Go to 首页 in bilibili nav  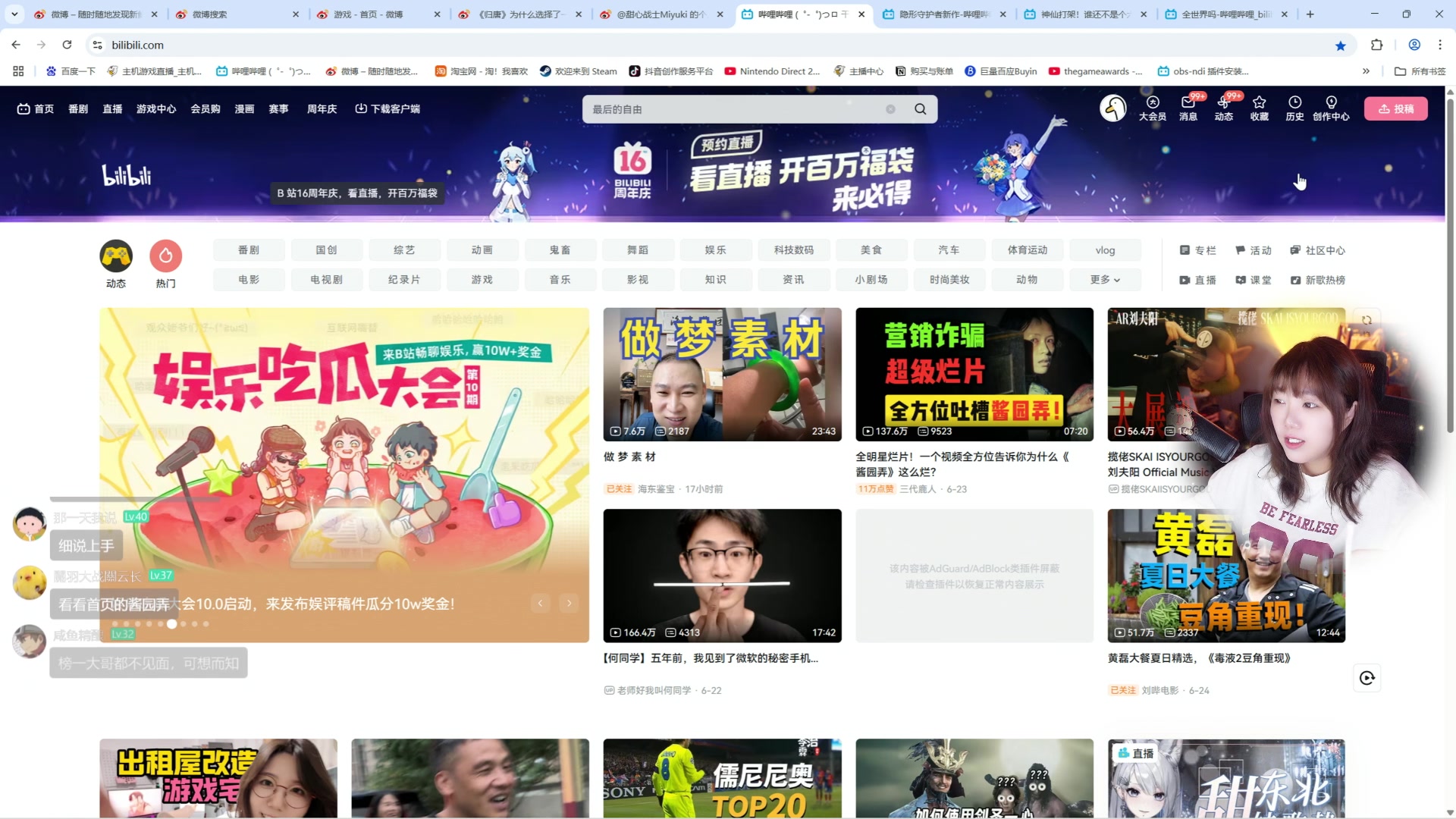coord(36,108)
